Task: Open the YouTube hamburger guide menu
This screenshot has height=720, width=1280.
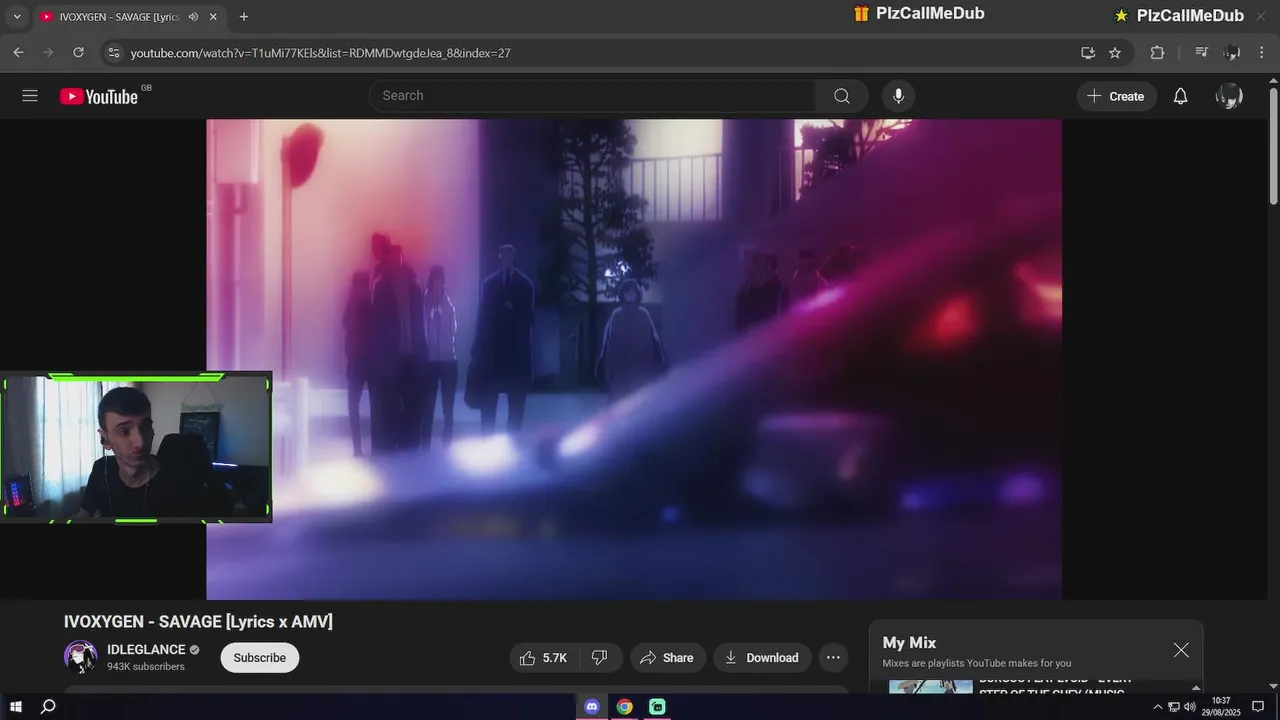Action: click(30, 96)
